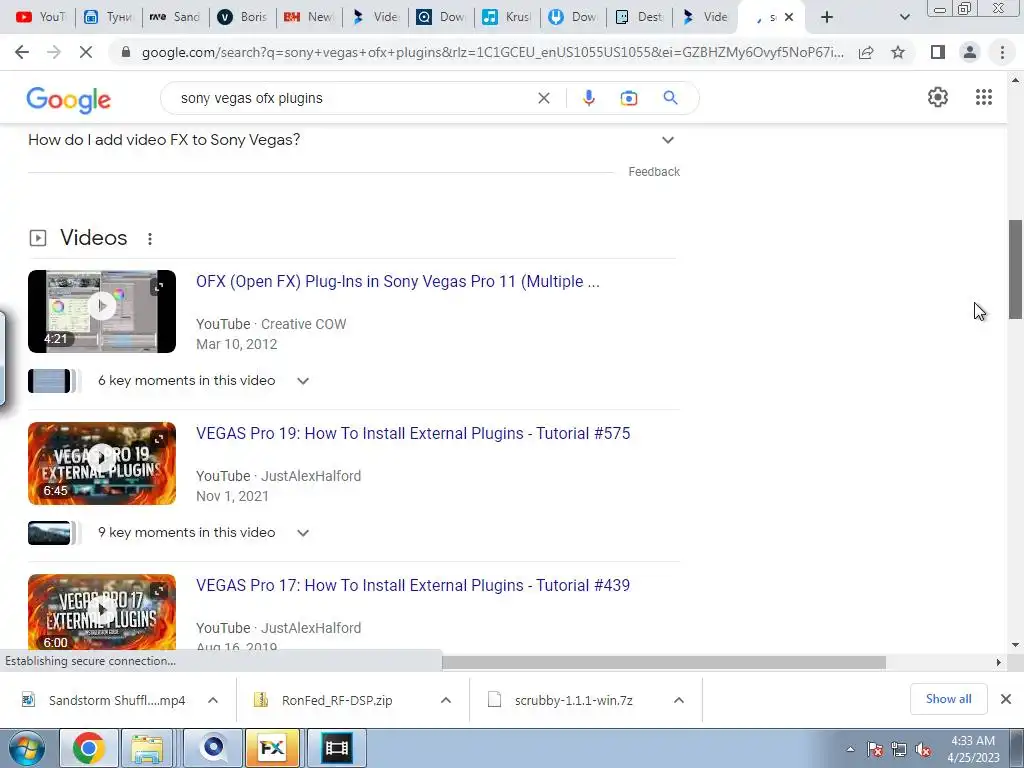1024x768 pixels.
Task: Open the taskbar clock showing 4:33 AM
Action: click(972, 748)
